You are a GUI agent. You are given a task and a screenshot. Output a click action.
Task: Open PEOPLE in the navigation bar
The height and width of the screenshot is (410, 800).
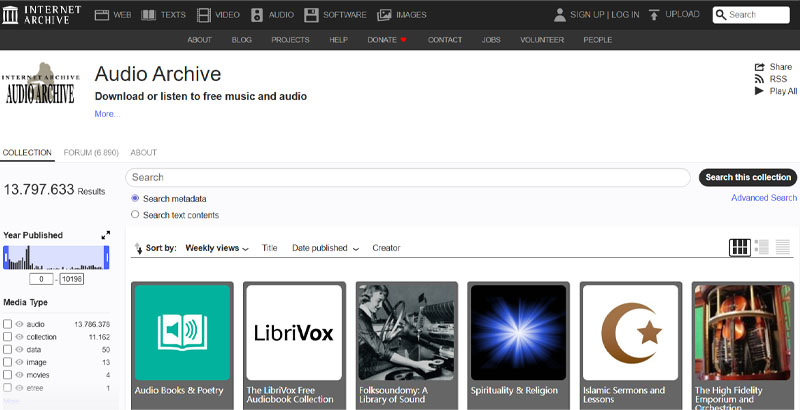(x=597, y=40)
